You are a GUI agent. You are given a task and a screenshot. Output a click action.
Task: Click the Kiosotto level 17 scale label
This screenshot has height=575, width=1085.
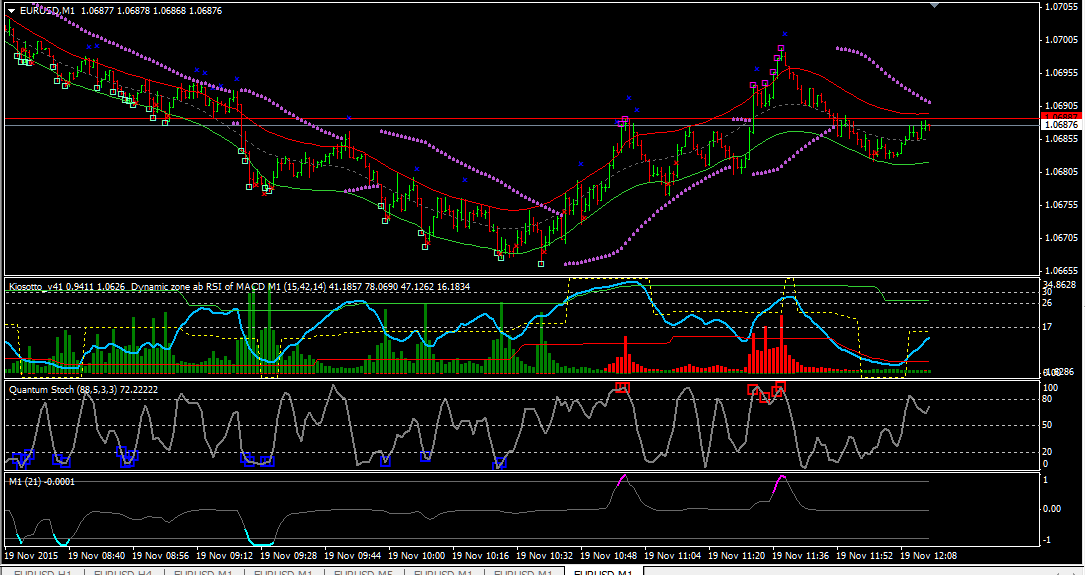(1048, 327)
